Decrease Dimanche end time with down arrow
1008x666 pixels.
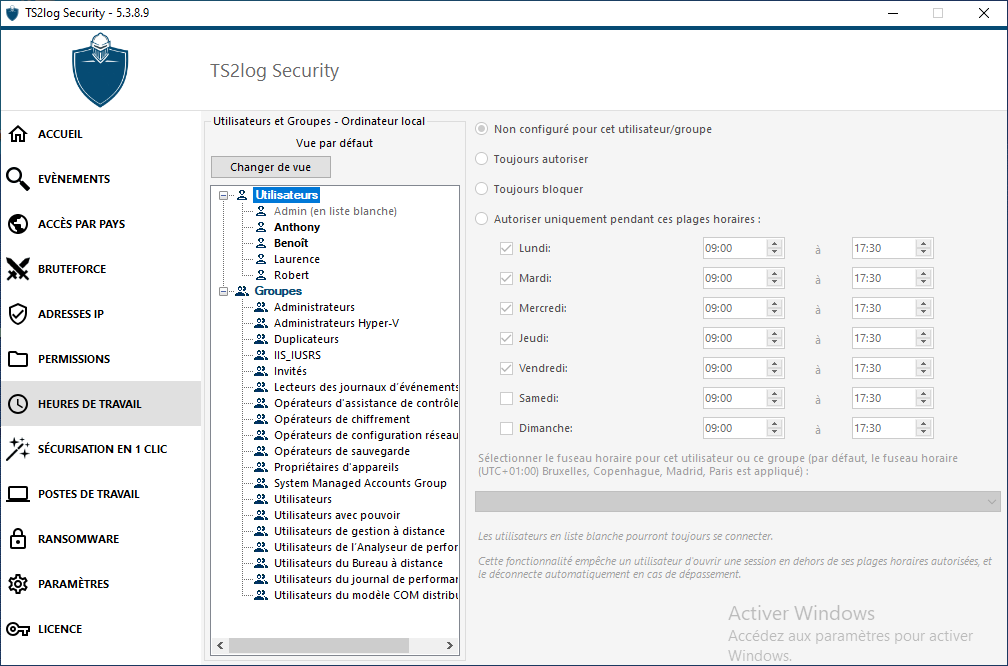tap(924, 433)
